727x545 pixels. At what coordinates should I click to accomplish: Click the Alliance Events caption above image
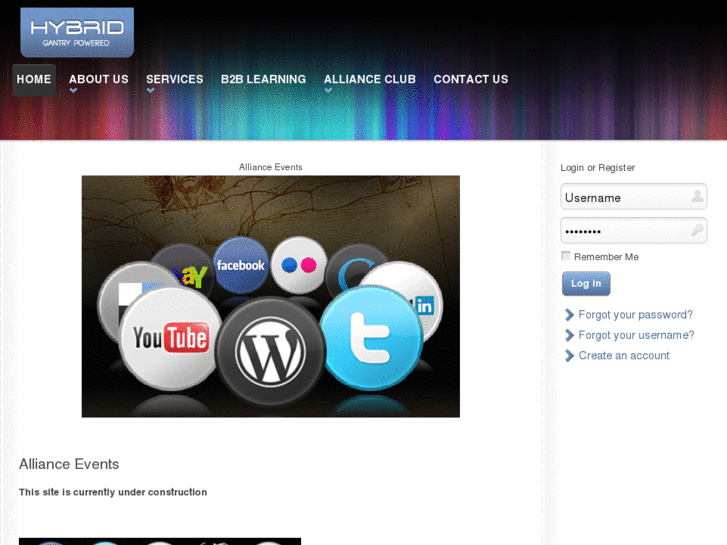click(271, 167)
